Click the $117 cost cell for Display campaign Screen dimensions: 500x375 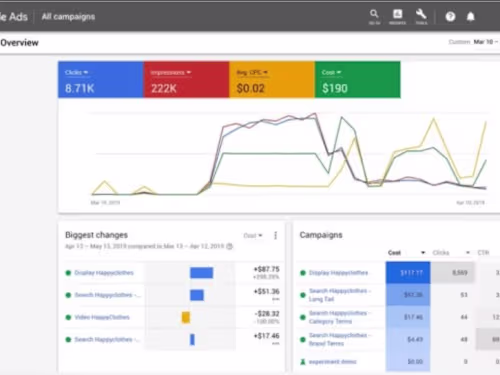click(408, 273)
